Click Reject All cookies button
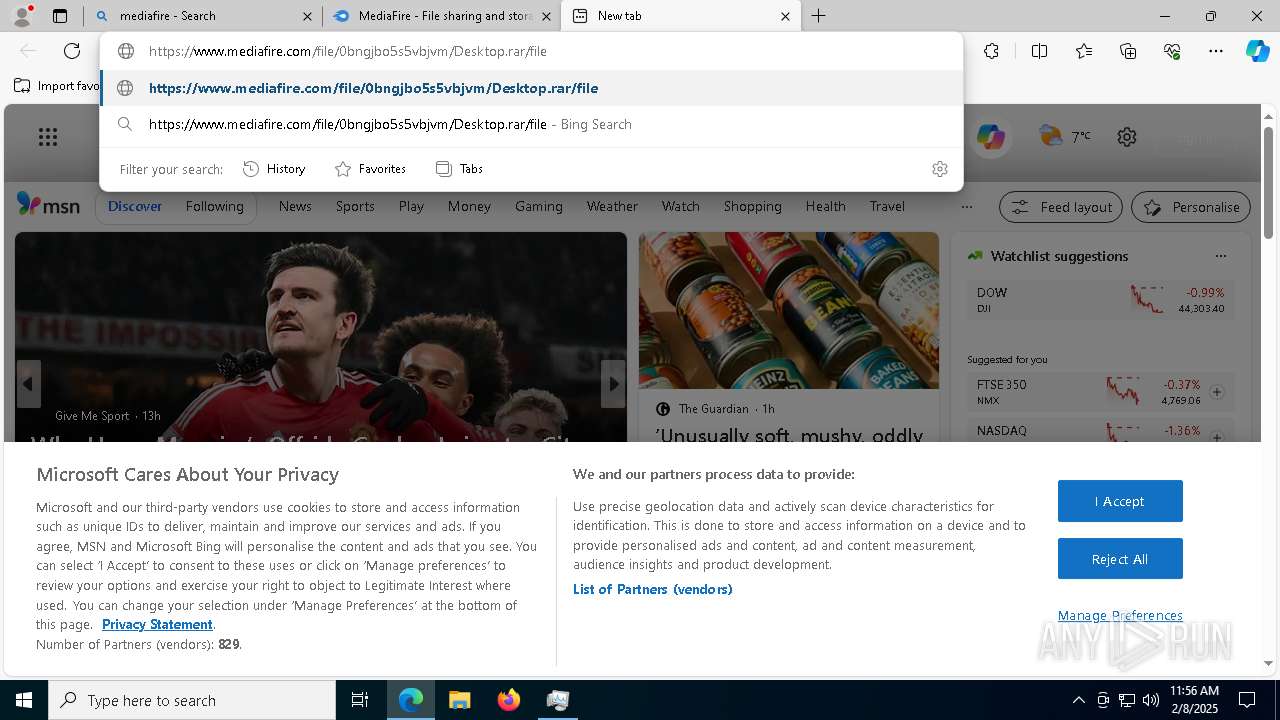The width and height of the screenshot is (1280, 720). tap(1120, 559)
